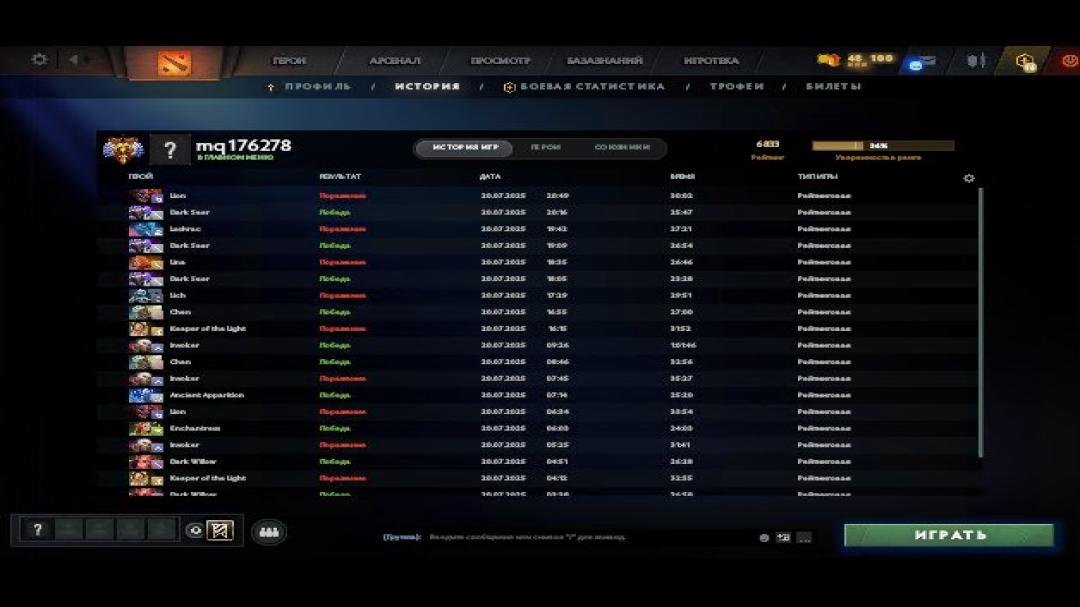This screenshot has width=1080, height=607.
Task: Select the СОЮЗНИКИ pill filter
Action: pyautogui.click(x=622, y=147)
